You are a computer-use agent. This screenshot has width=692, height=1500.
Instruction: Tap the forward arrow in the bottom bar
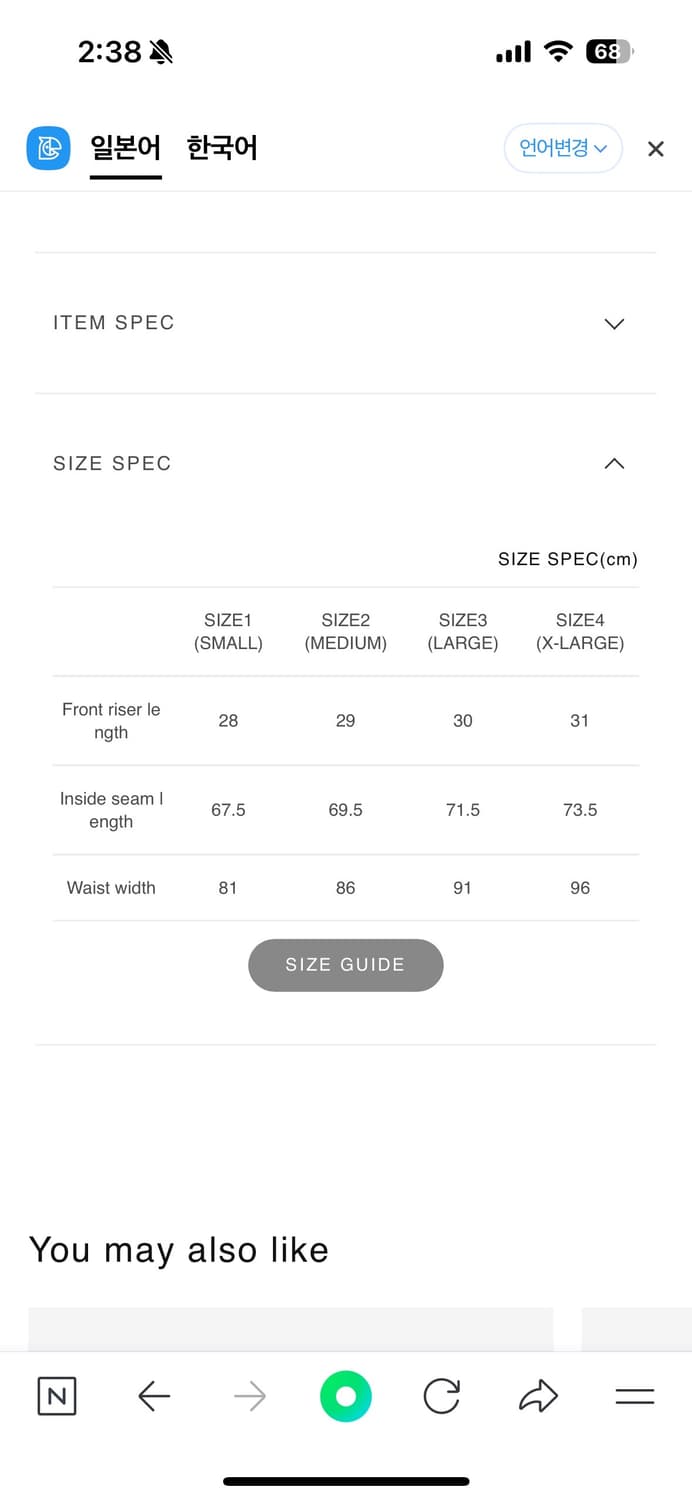250,1396
